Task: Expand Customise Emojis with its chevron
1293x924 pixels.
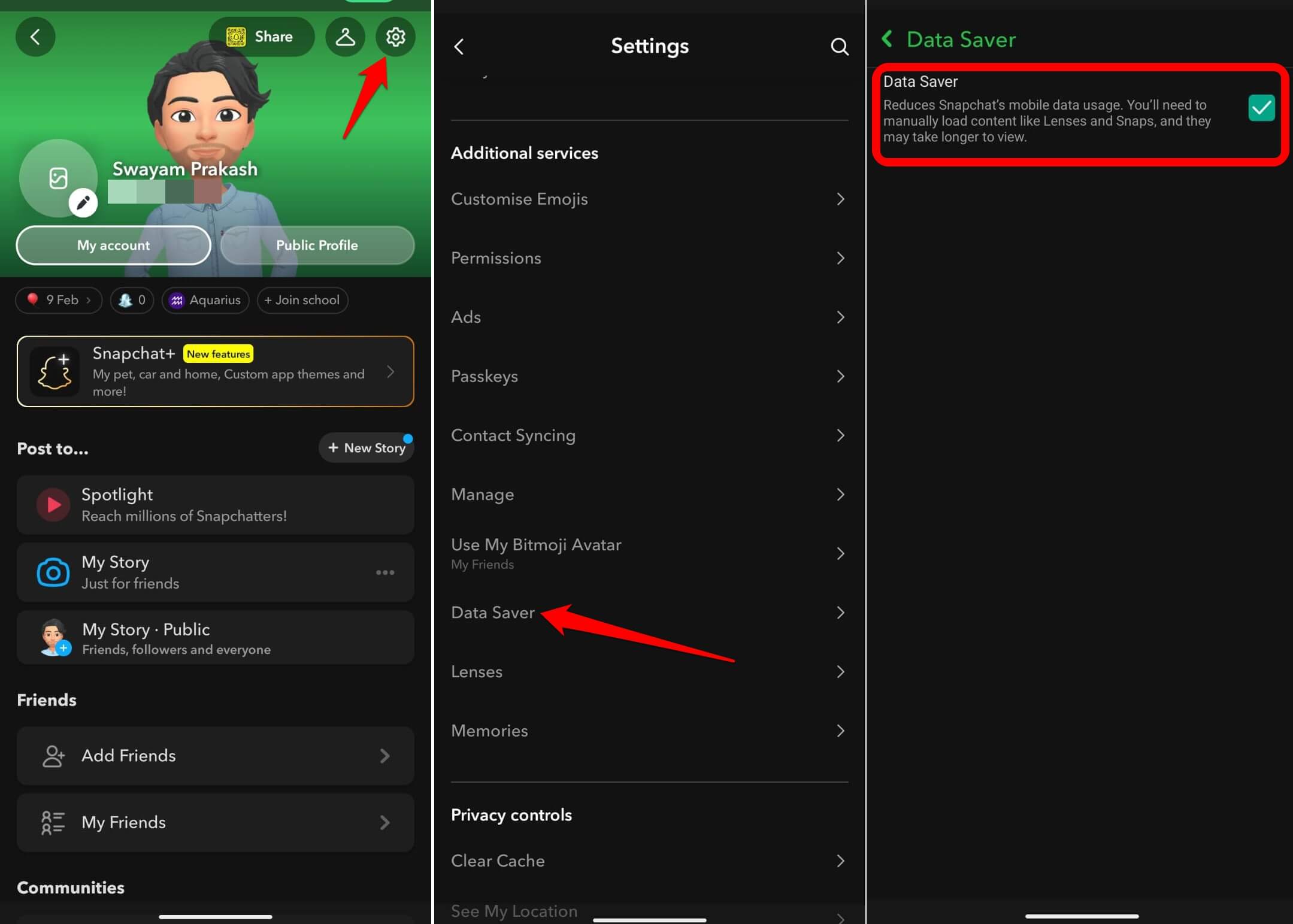Action: (x=840, y=199)
